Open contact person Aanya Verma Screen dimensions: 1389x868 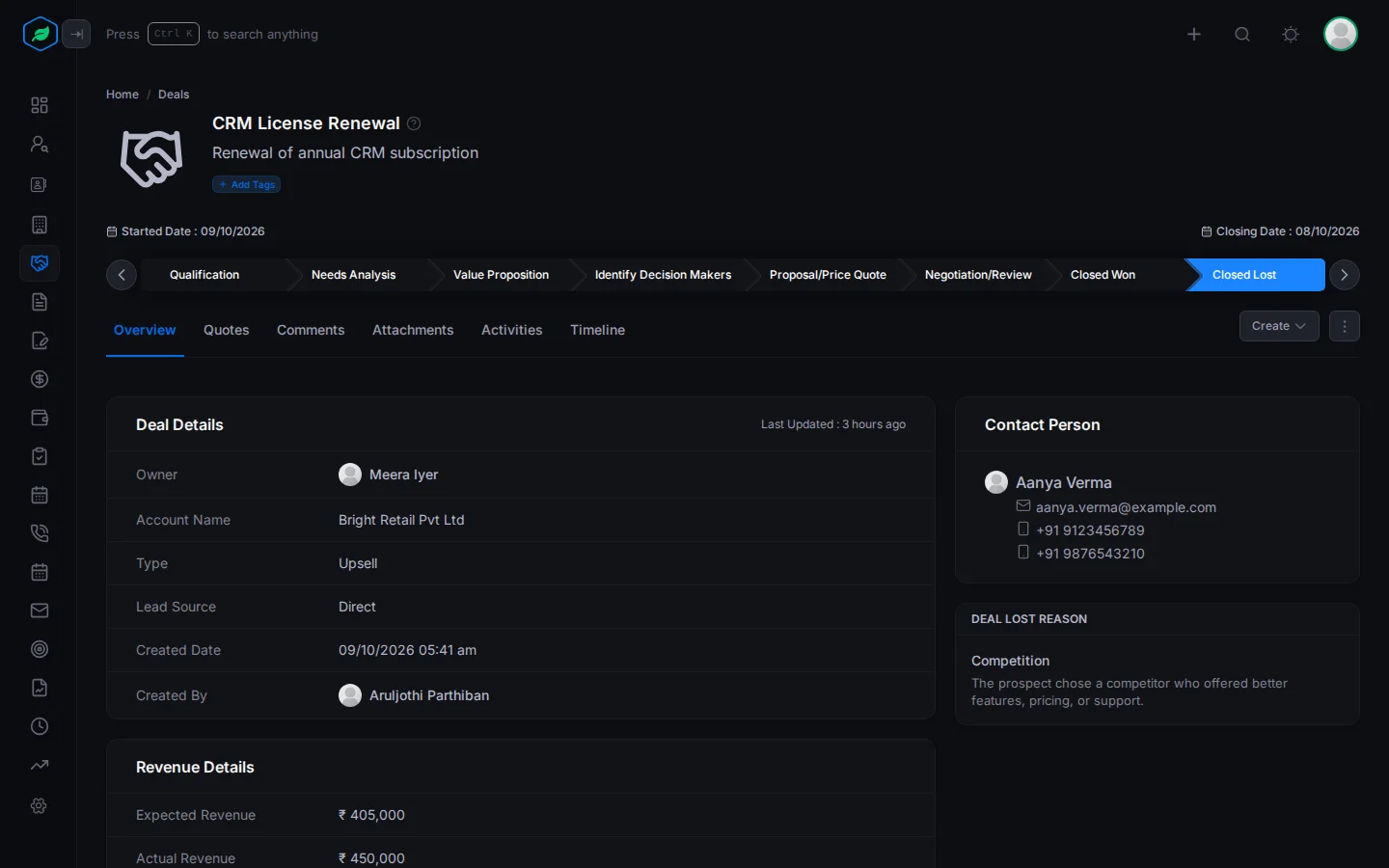point(1064,482)
